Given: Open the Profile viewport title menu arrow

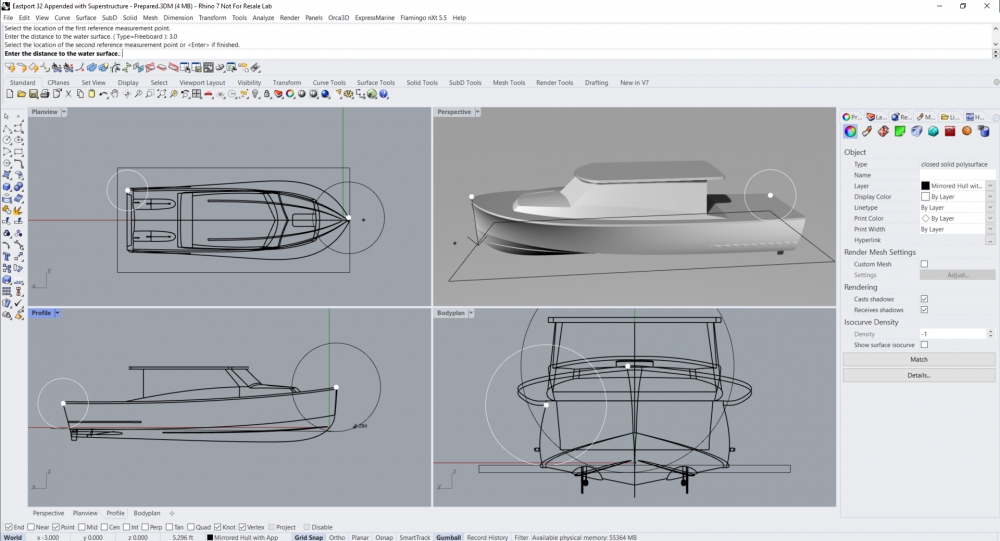Looking at the screenshot, I should (x=58, y=313).
